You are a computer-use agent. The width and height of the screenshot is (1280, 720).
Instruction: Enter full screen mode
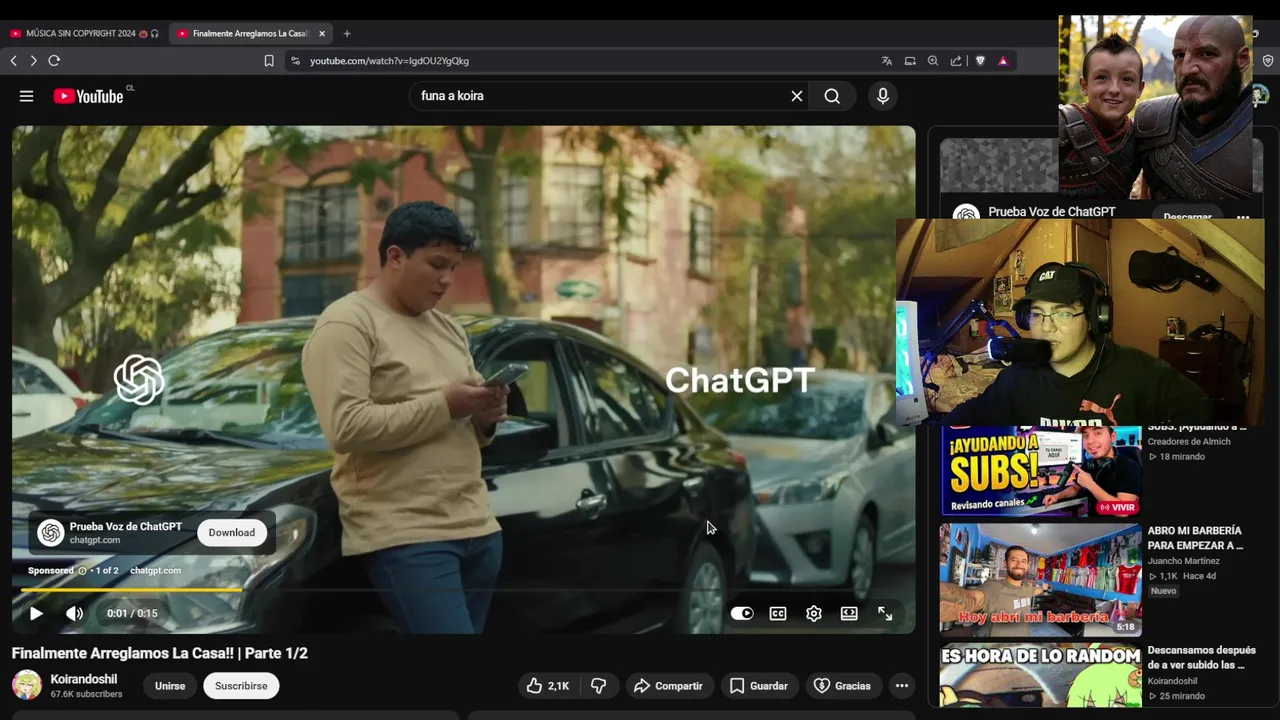[885, 613]
